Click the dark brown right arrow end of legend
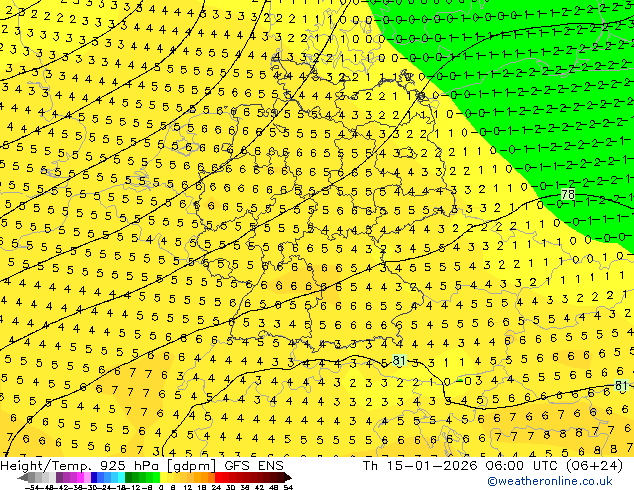 click(288, 477)
